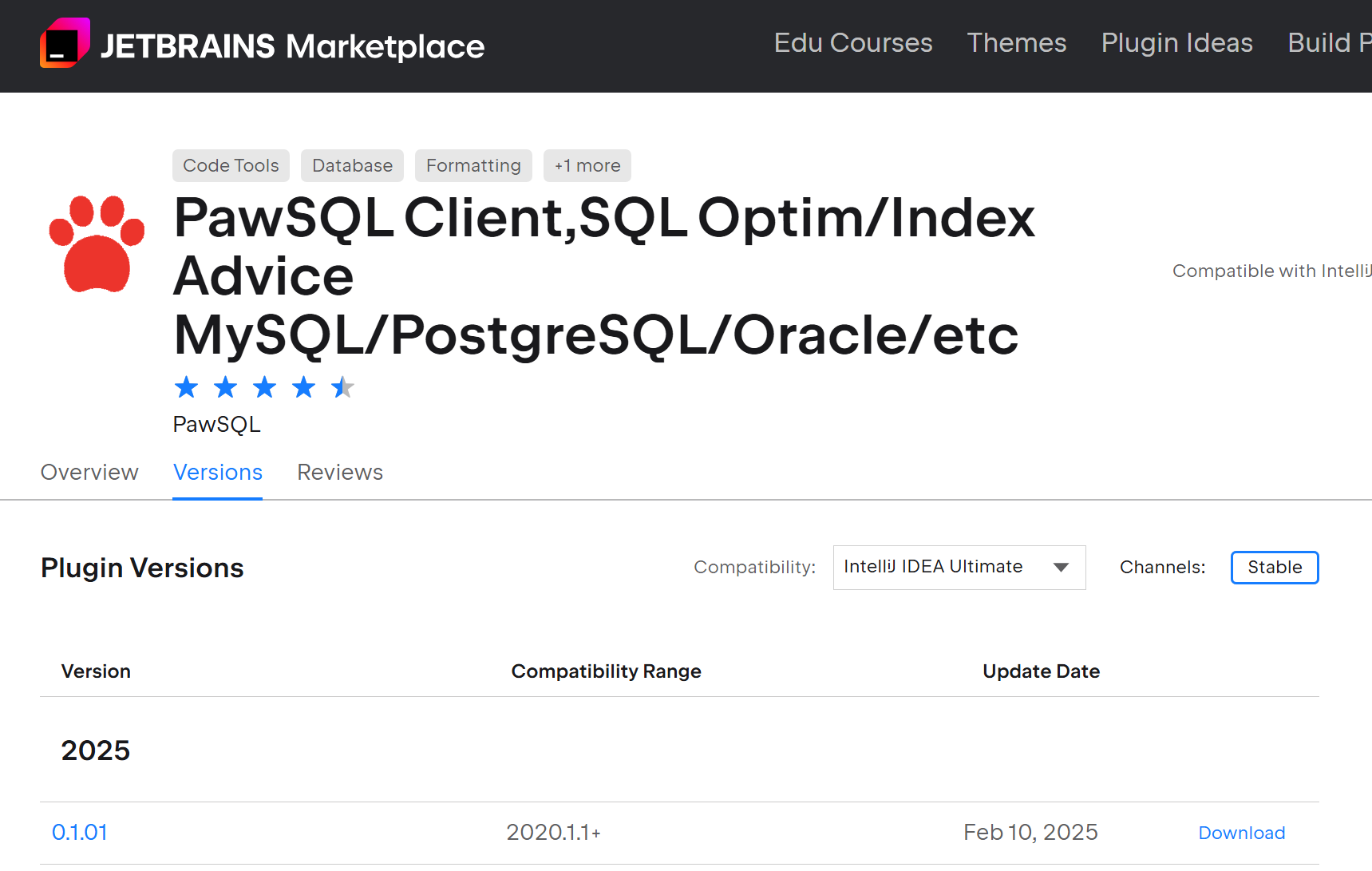The height and width of the screenshot is (871, 1372).
Task: Select the Versions tab
Action: [x=218, y=473]
